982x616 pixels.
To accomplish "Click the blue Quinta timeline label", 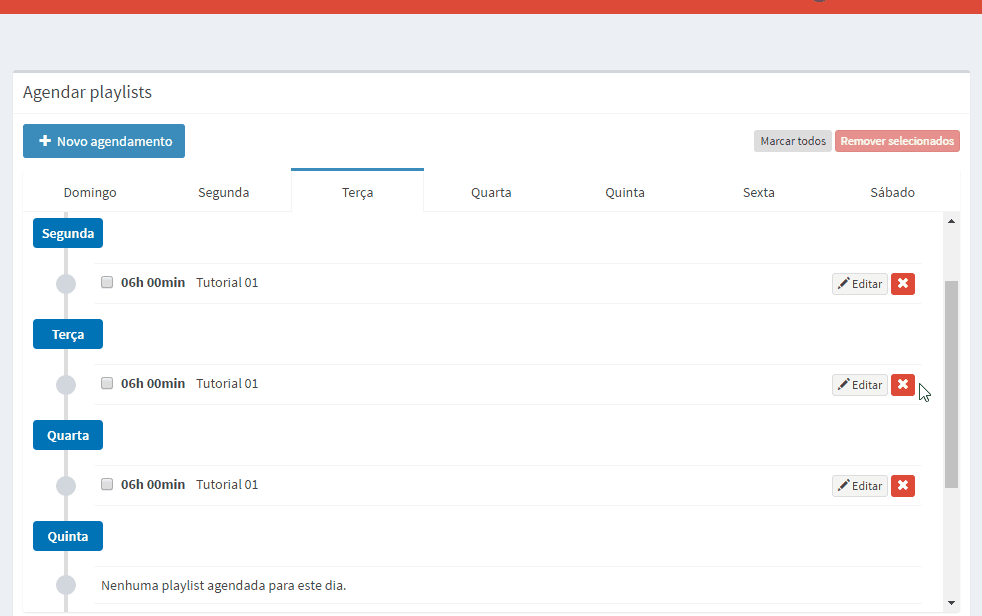I will click(x=68, y=536).
